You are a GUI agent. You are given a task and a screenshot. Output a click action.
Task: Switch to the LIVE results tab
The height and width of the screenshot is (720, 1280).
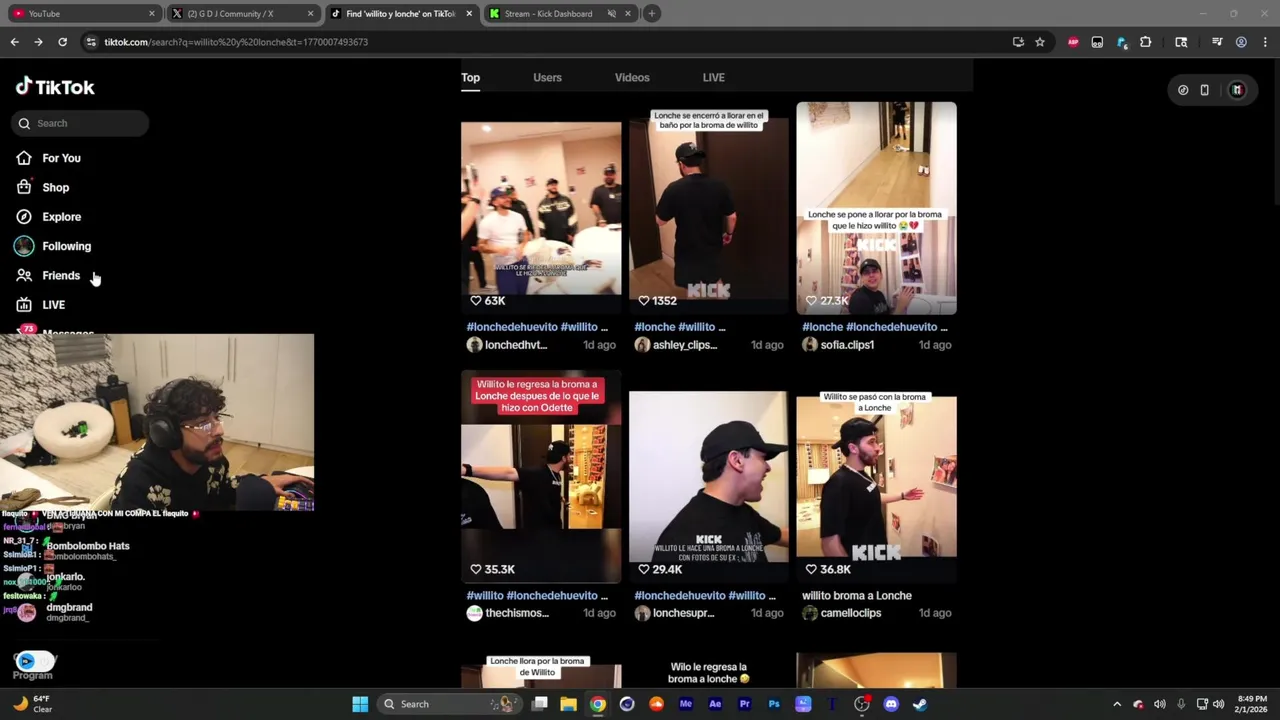(714, 77)
